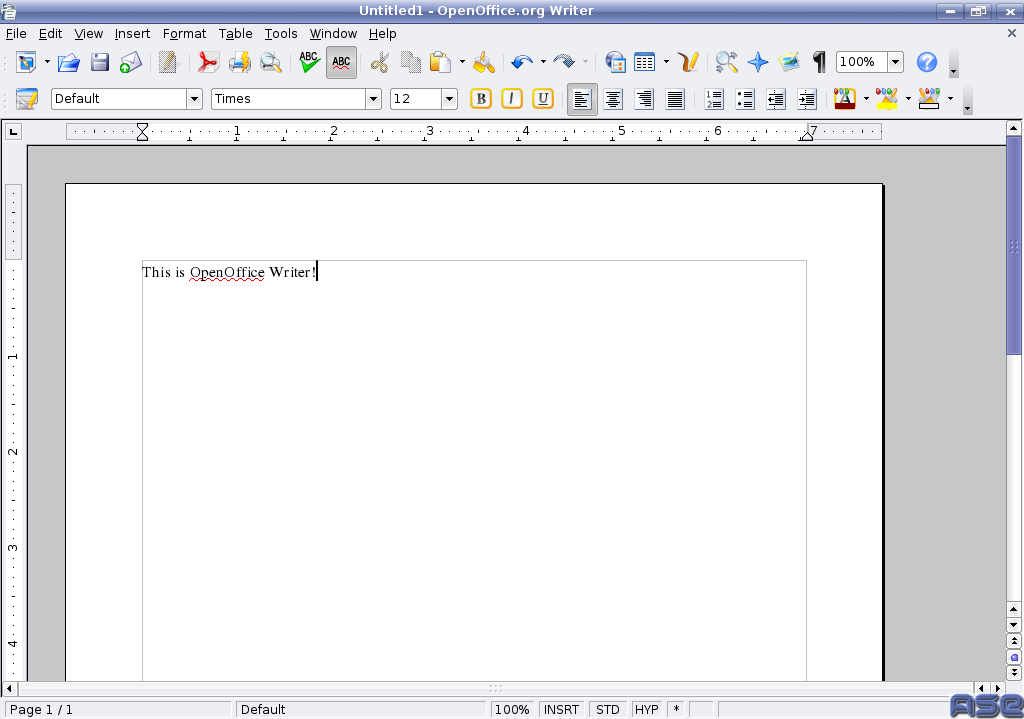Open the View menu
The image size is (1024, 719).
(x=88, y=33)
